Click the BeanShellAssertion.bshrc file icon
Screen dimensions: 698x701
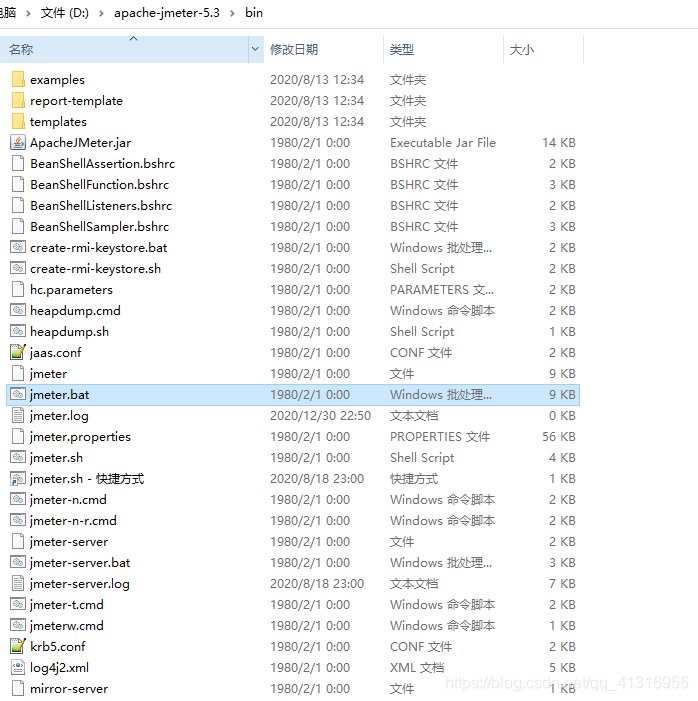pyautogui.click(x=18, y=164)
